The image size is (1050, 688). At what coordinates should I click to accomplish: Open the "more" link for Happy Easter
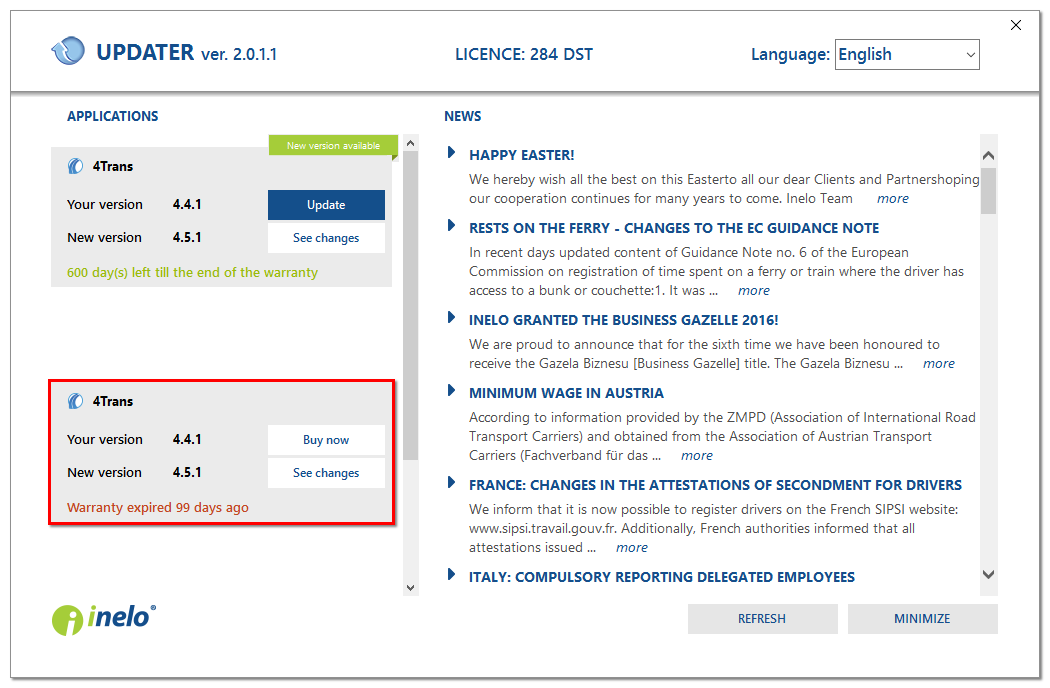coord(893,199)
